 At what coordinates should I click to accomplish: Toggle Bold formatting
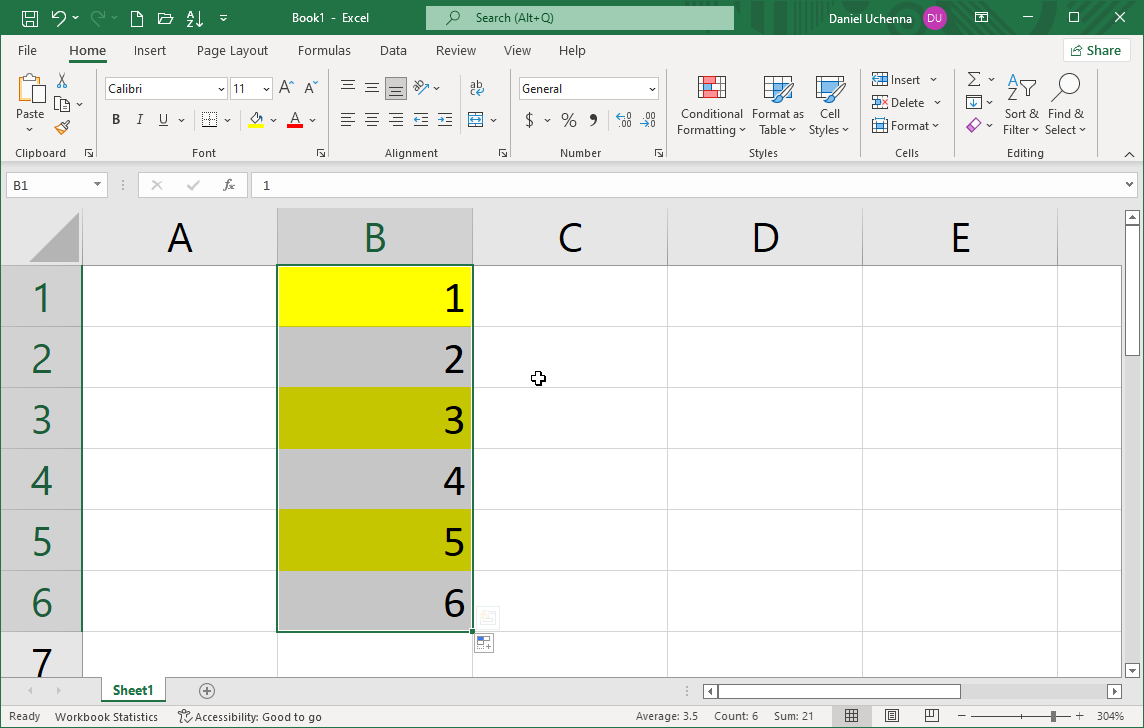pos(116,120)
